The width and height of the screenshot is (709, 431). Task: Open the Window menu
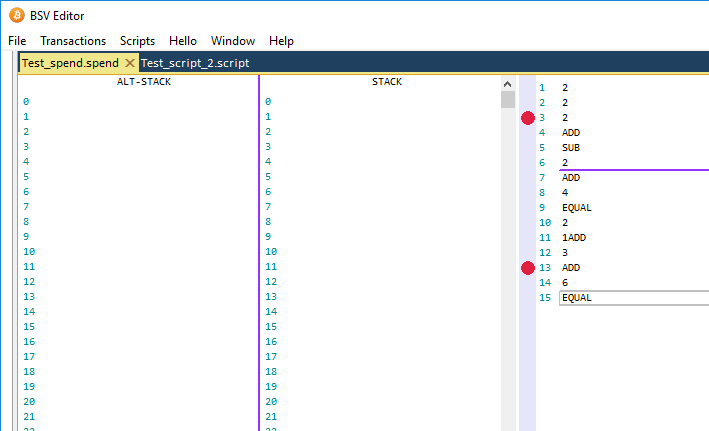point(233,41)
